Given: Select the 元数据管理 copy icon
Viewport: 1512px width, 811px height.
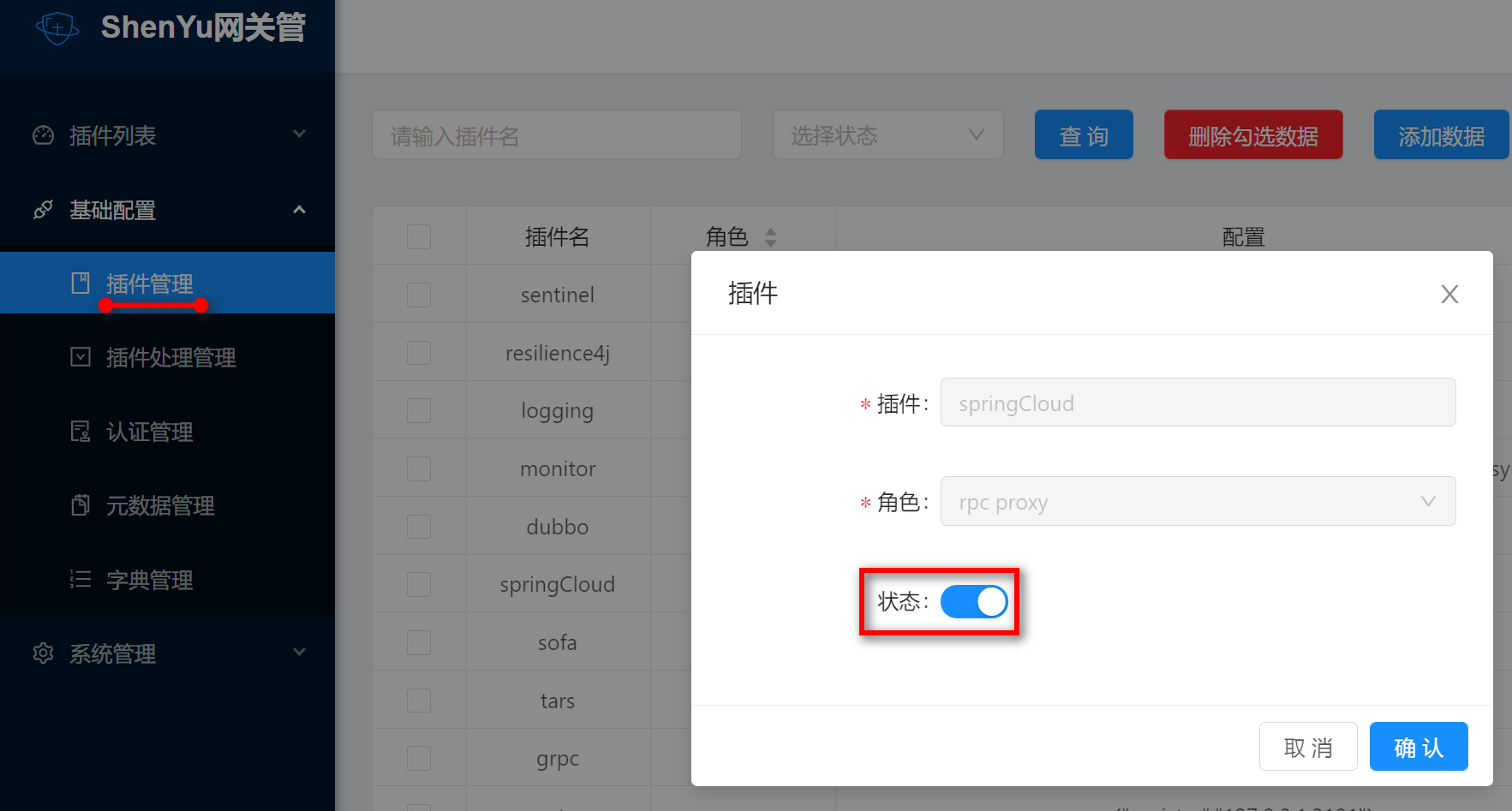Looking at the screenshot, I should pos(80,505).
